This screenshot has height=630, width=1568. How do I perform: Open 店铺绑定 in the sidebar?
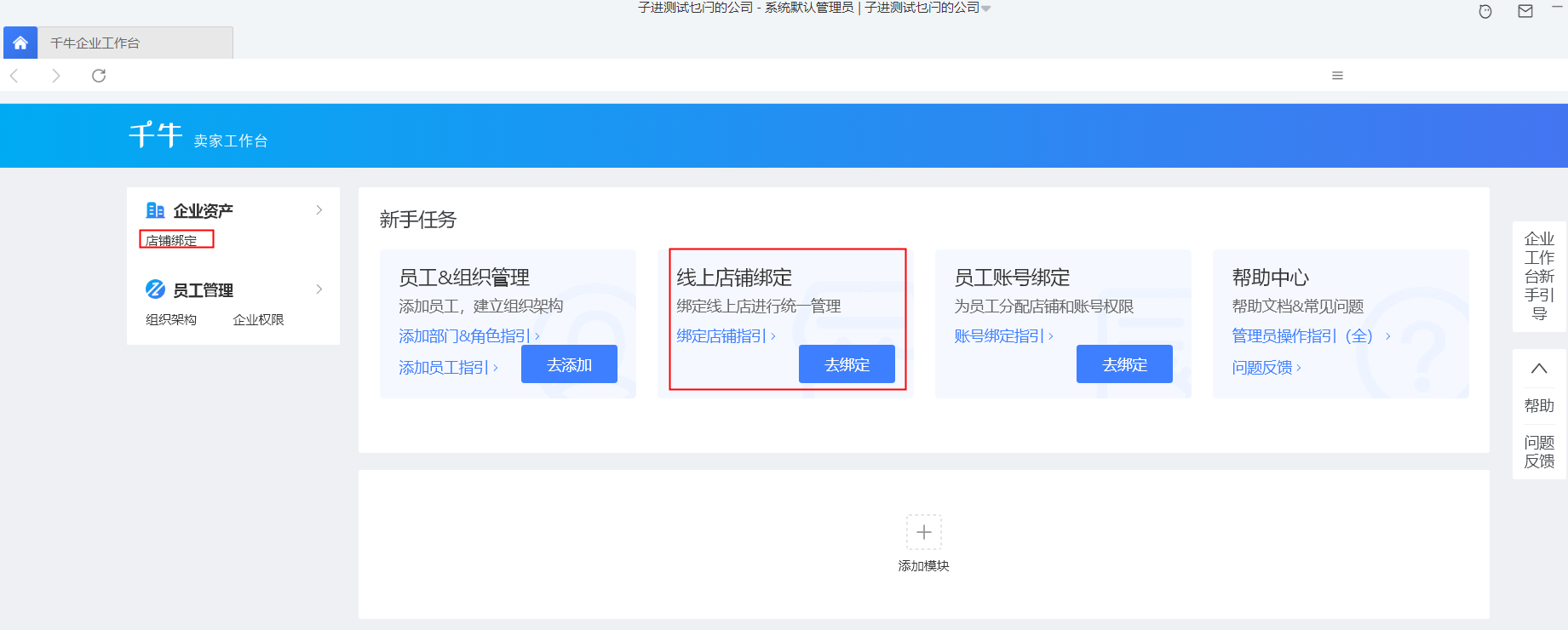point(171,241)
